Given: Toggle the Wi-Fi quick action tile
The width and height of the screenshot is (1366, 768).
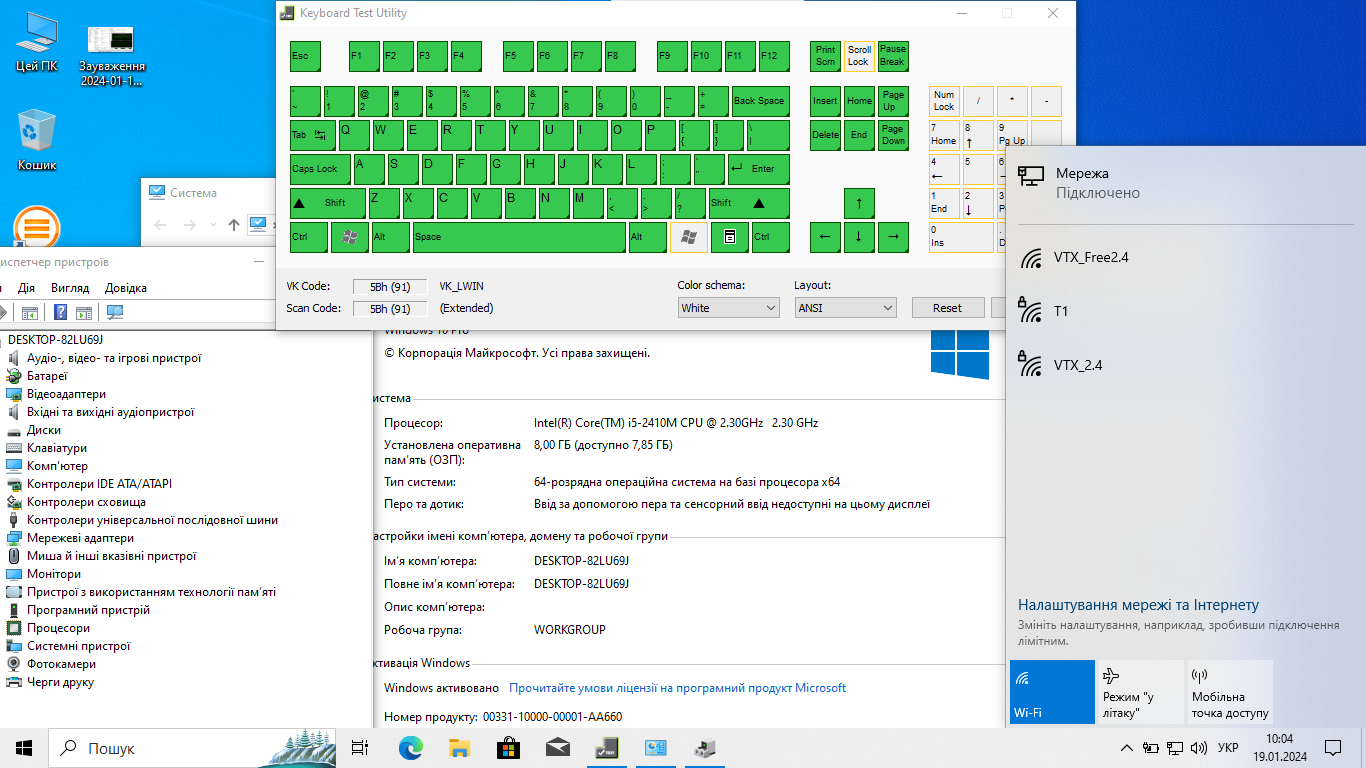Looking at the screenshot, I should [1052, 692].
